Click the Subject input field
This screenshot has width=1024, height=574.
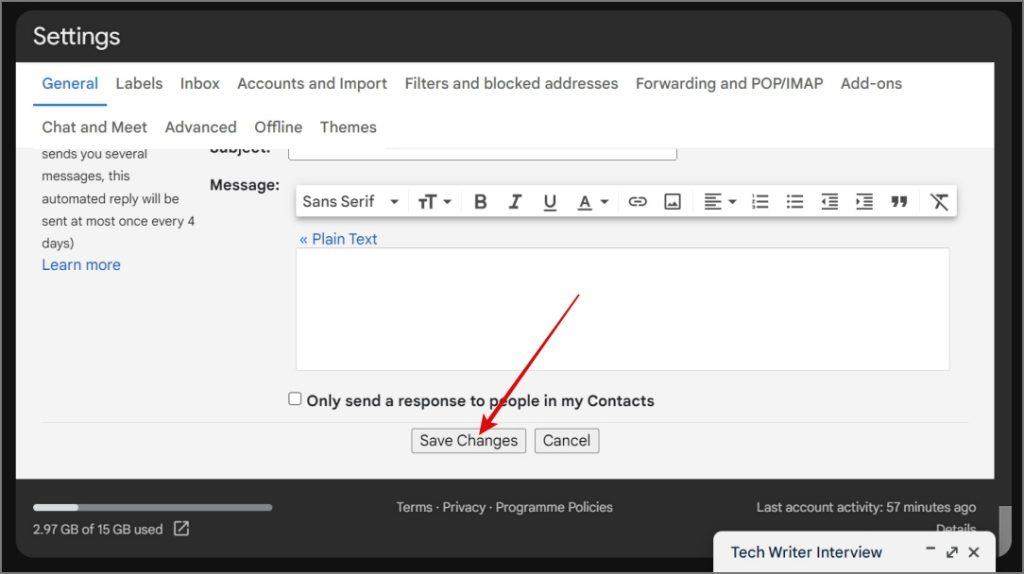482,153
